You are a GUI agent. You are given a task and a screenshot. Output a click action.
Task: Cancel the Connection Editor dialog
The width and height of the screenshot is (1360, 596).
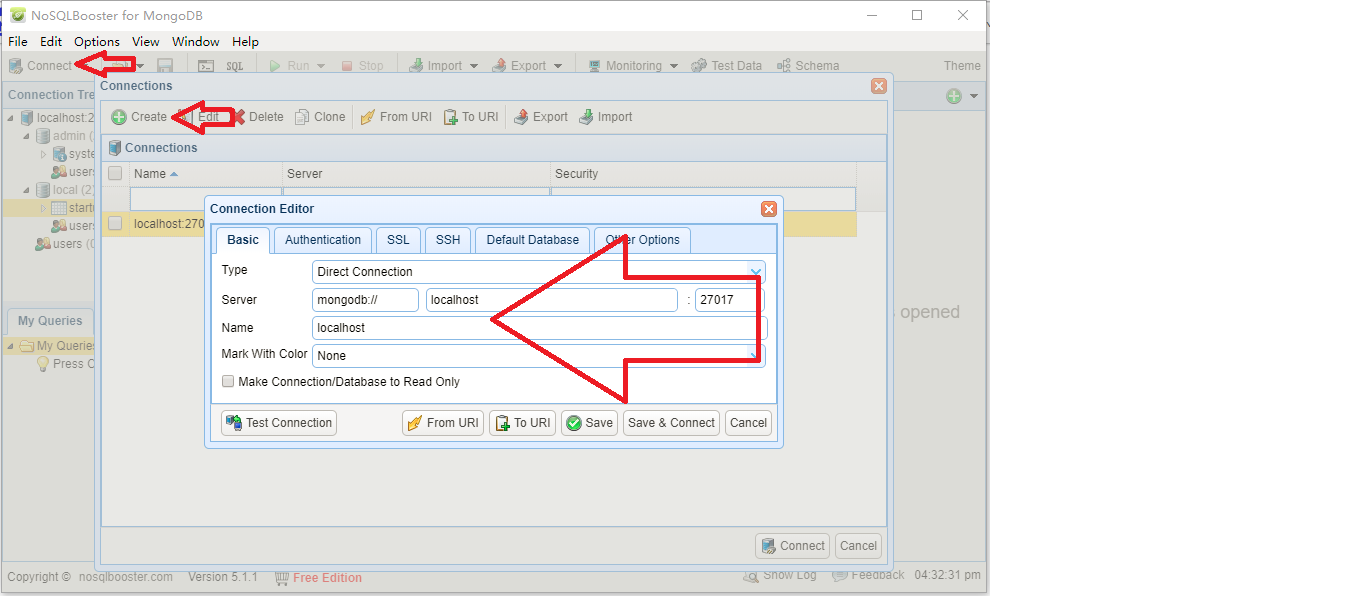[748, 423]
